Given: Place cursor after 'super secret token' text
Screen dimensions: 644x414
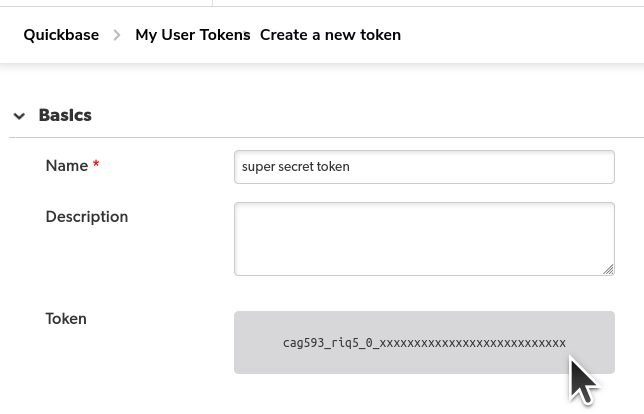Looking at the screenshot, I should pos(351,167).
